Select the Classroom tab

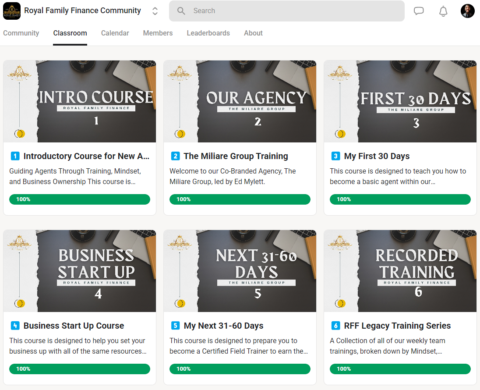[70, 33]
